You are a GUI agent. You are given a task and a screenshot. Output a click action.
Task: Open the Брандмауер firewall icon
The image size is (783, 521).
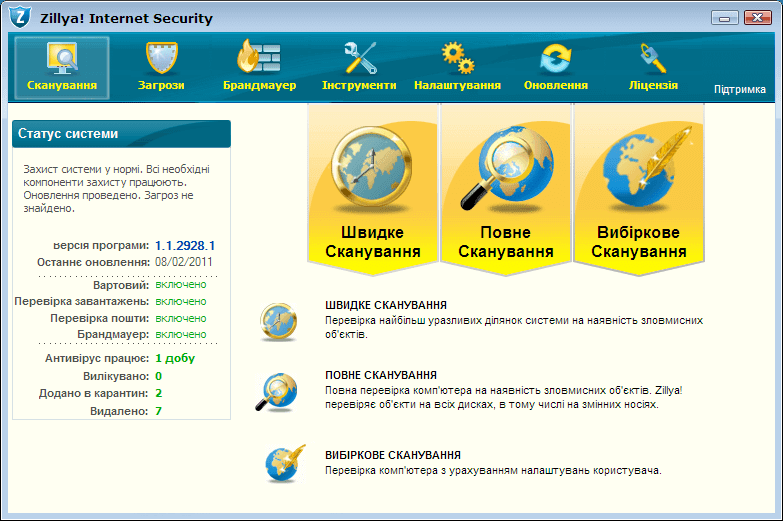[258, 56]
